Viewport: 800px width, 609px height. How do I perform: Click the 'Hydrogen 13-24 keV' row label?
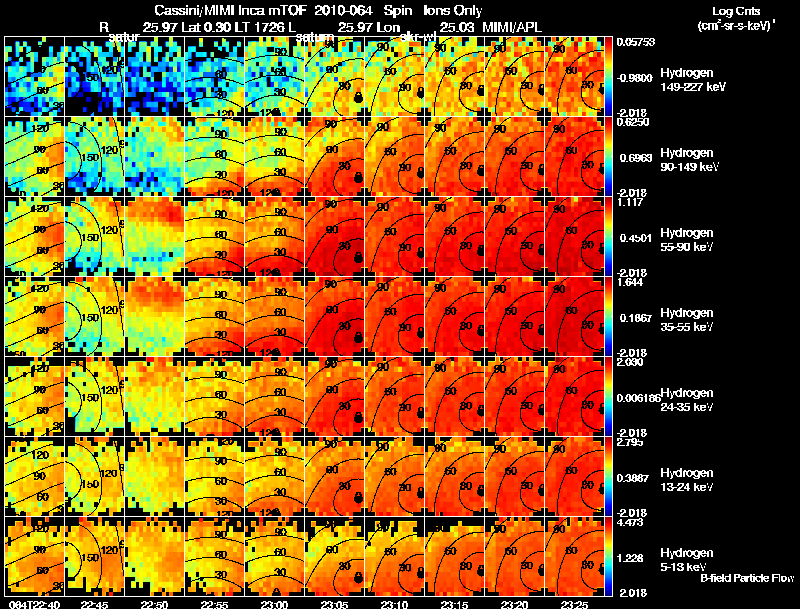pyautogui.click(x=687, y=480)
